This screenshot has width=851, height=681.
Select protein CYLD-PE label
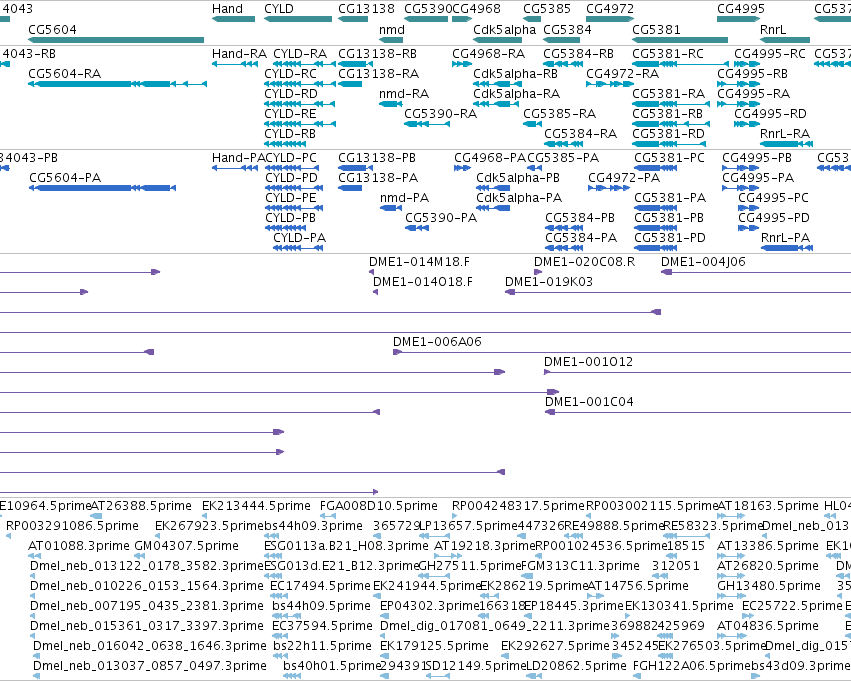291,198
